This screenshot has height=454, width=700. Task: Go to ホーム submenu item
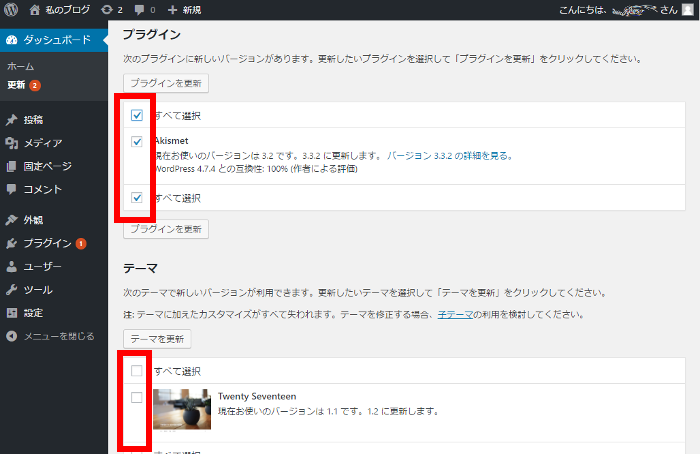21,67
